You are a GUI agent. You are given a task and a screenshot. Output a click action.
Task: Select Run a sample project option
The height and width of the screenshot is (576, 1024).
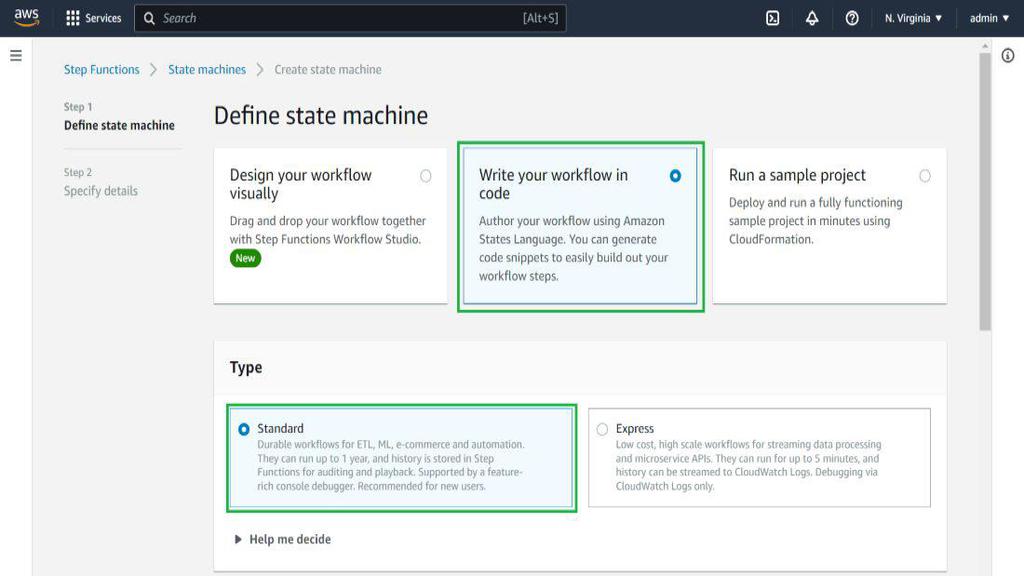point(925,176)
